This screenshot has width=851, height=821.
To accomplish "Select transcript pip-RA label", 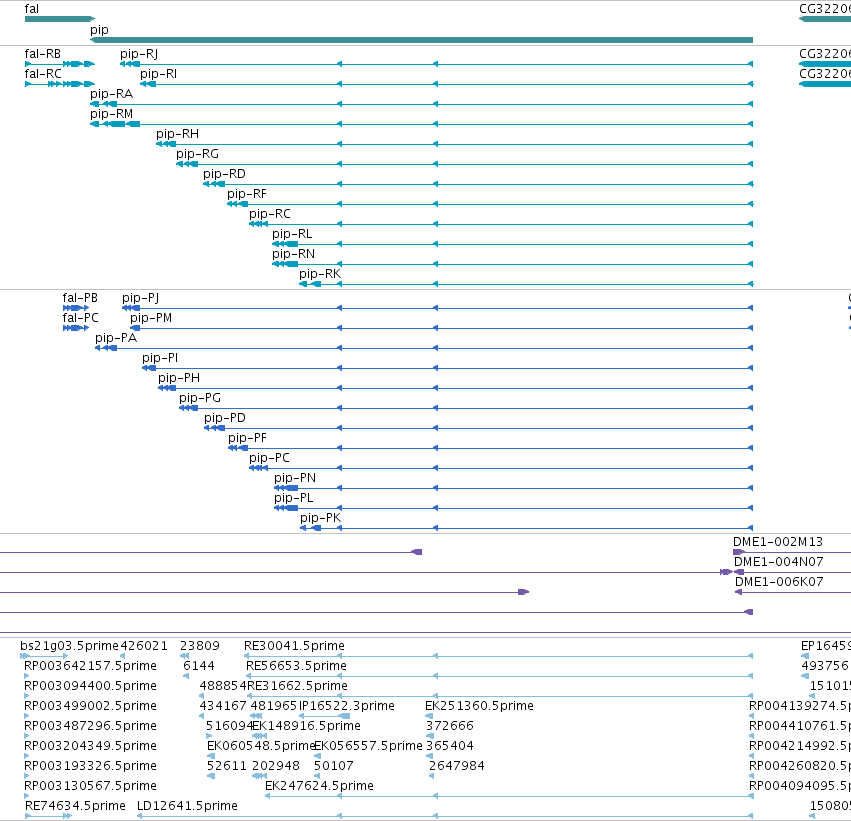I will tap(111, 94).
